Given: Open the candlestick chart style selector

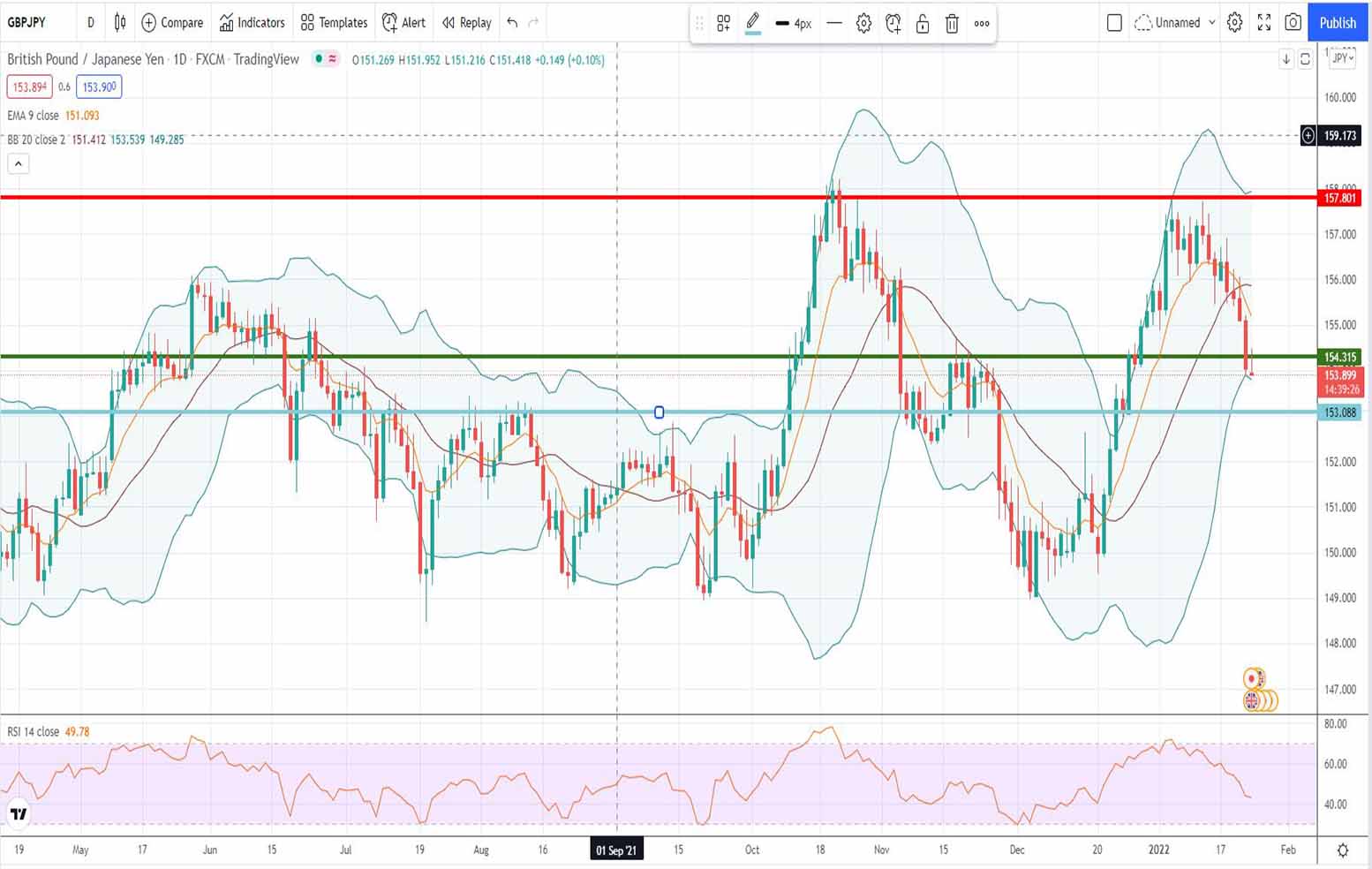Looking at the screenshot, I should pos(120,23).
